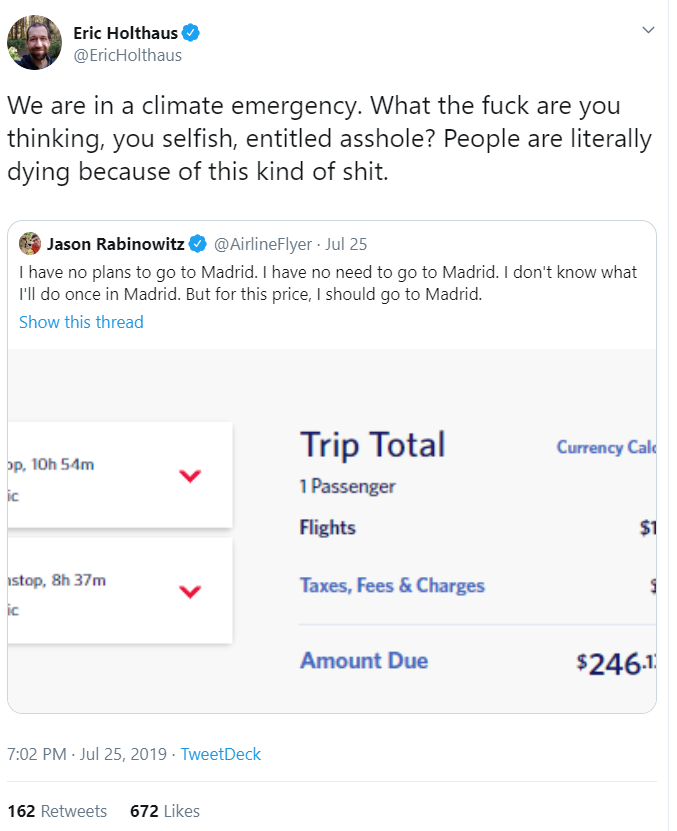677x831 pixels.
Task: Open Currency Calculator link
Action: point(604,448)
